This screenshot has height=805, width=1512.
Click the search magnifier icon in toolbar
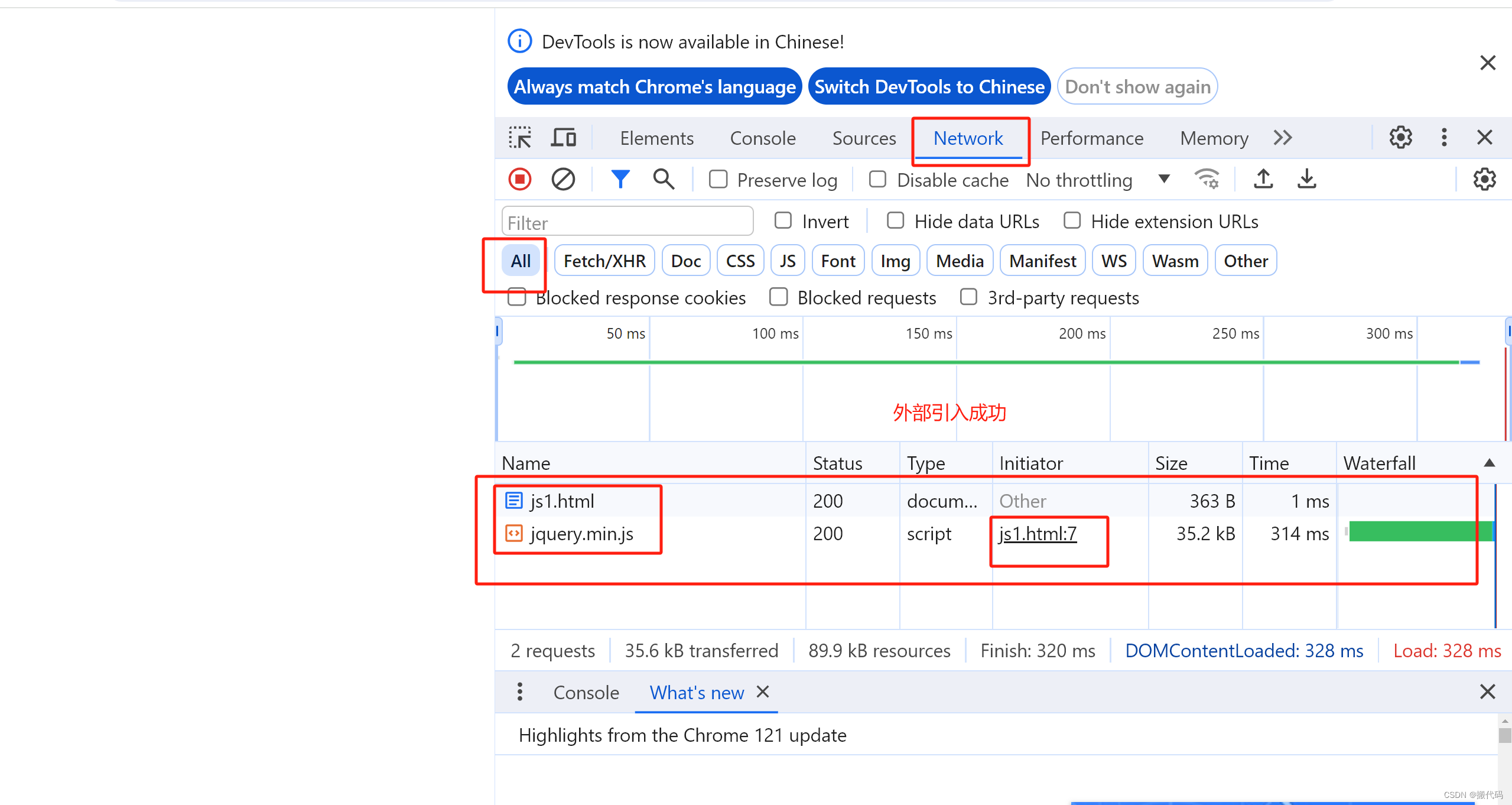(x=663, y=180)
